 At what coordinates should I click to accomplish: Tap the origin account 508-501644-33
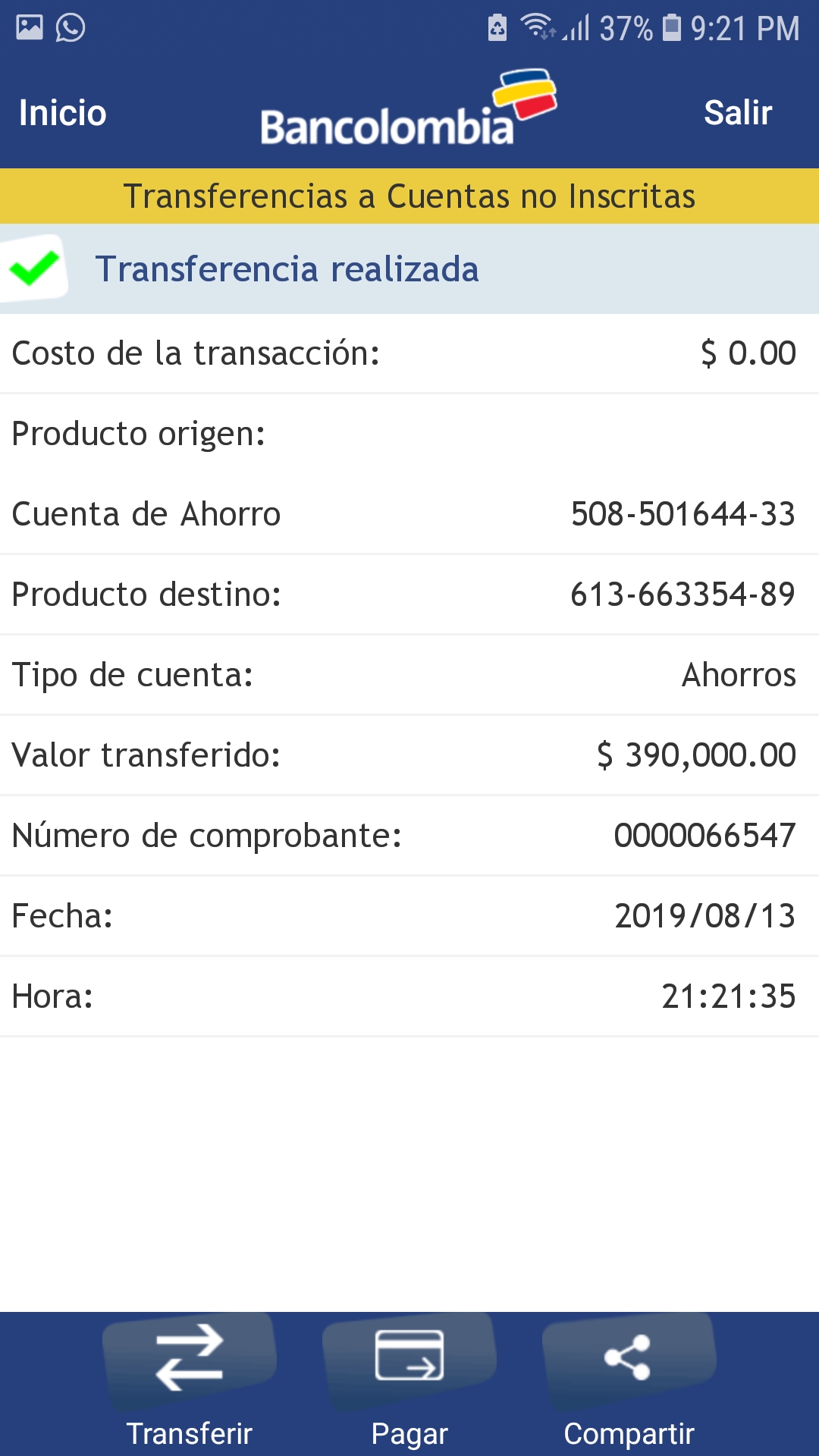coord(682,514)
